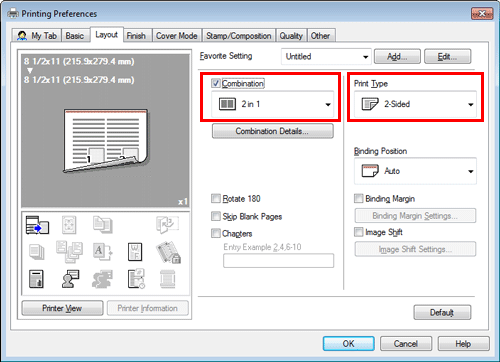500x362 pixels.
Task: Click the Edit... favorite button
Action: (447, 56)
